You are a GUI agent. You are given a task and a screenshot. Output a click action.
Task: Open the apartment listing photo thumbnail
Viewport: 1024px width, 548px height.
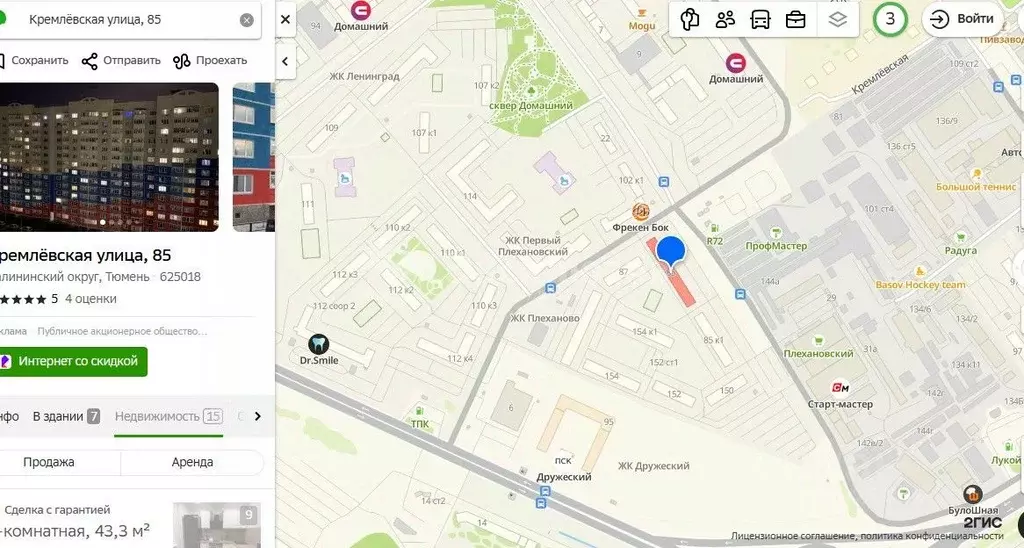point(217,525)
